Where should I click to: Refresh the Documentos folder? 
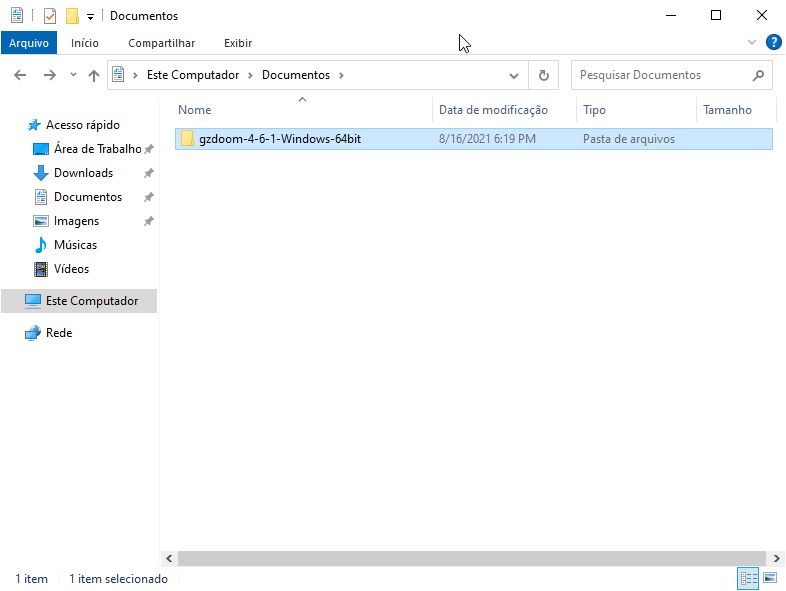543,75
